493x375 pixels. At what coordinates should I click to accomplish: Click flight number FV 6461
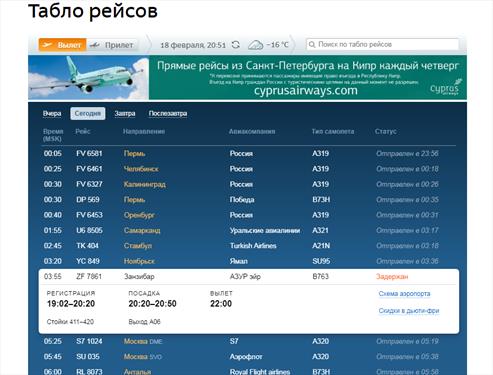(89, 169)
